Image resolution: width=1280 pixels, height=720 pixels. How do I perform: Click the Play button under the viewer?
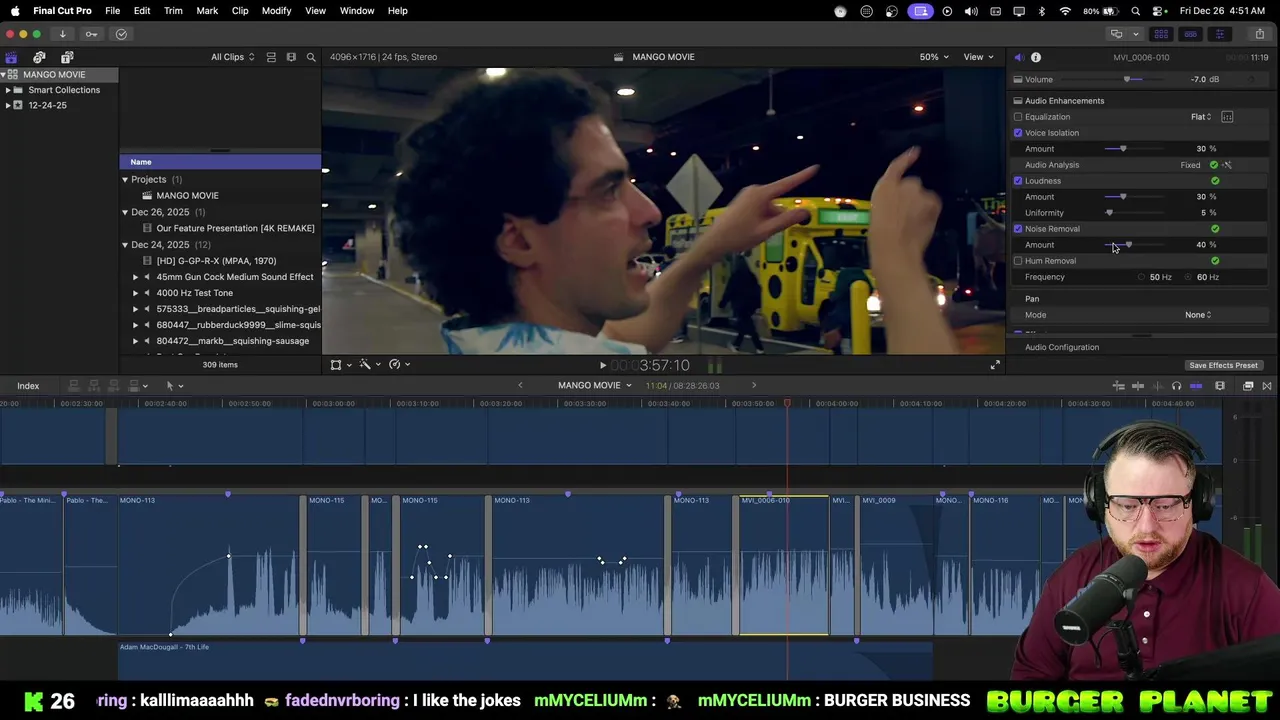(602, 365)
